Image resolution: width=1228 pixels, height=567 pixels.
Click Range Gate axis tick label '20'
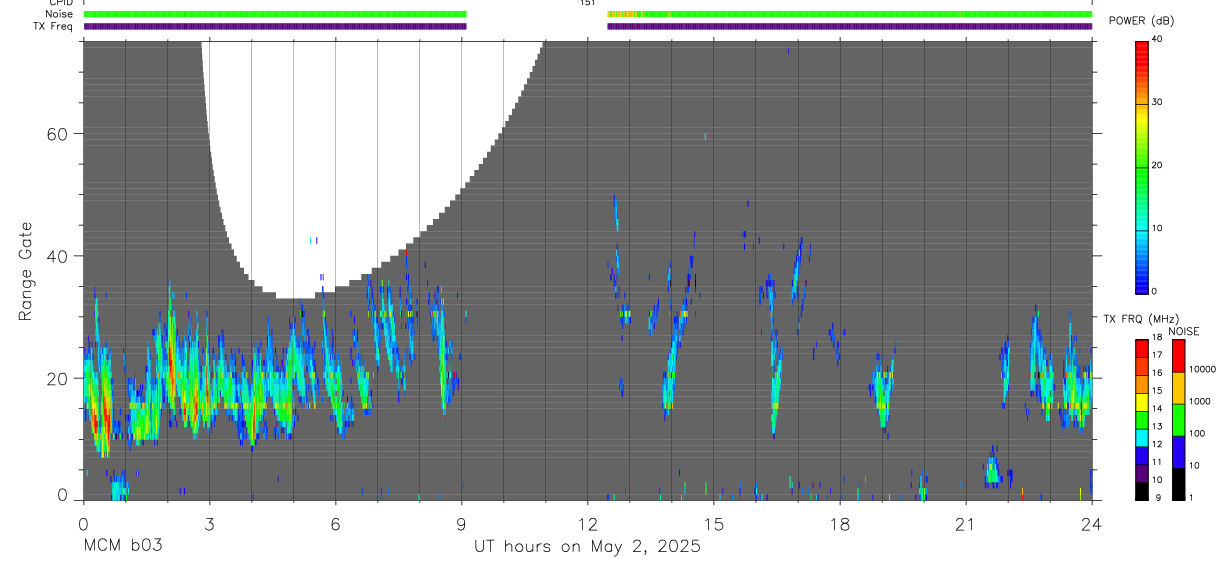56,379
